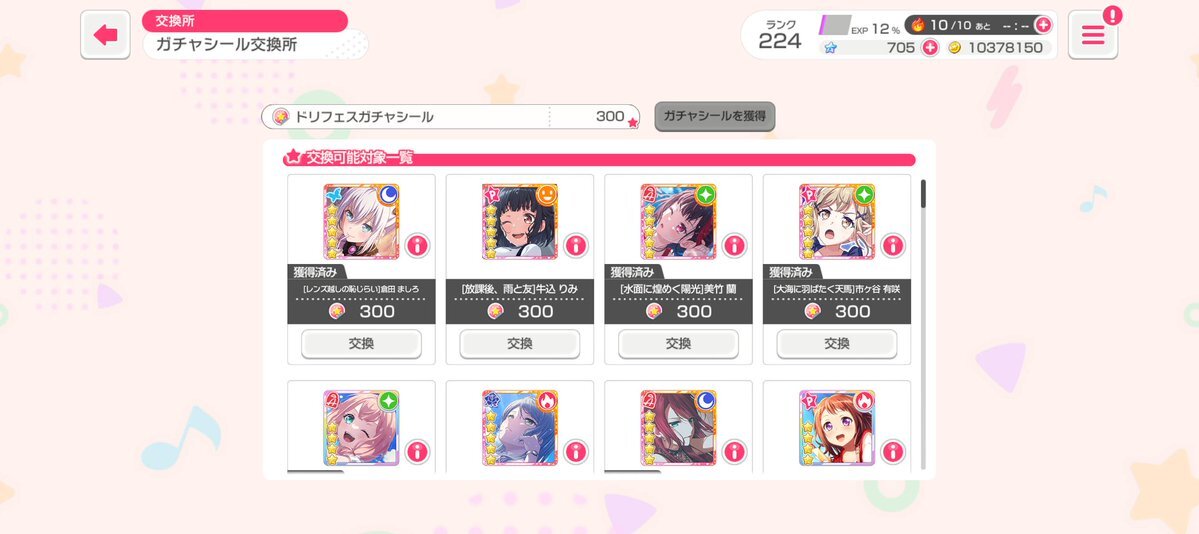Screen dimensions: 1199x534
Task: Open the hamburger menu at top right
Action: (x=1093, y=35)
